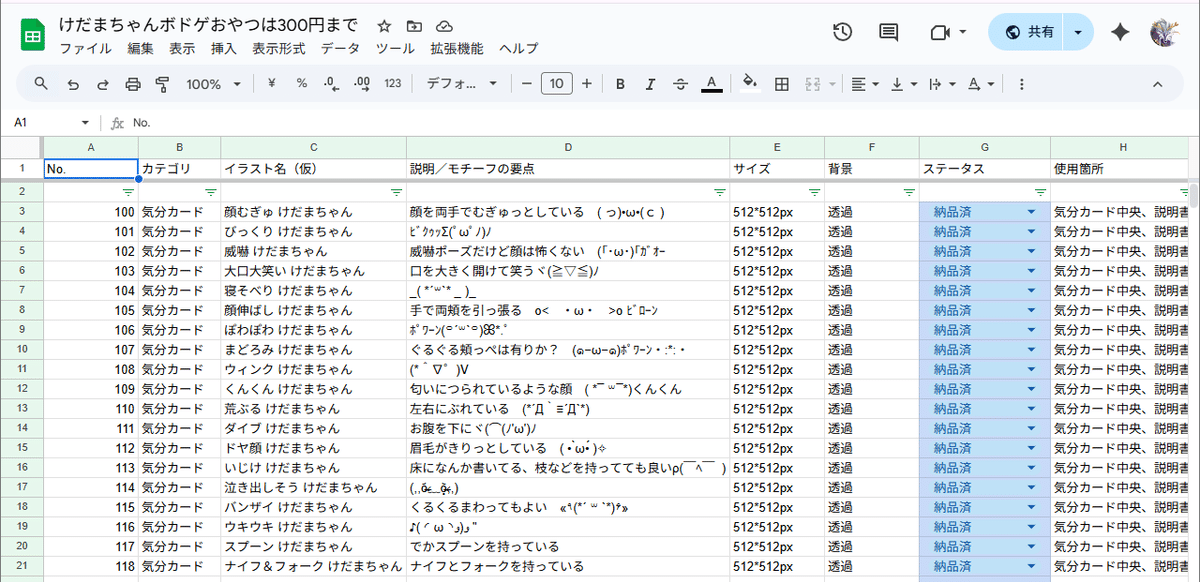Open the ヘルプ menu

tap(518, 48)
